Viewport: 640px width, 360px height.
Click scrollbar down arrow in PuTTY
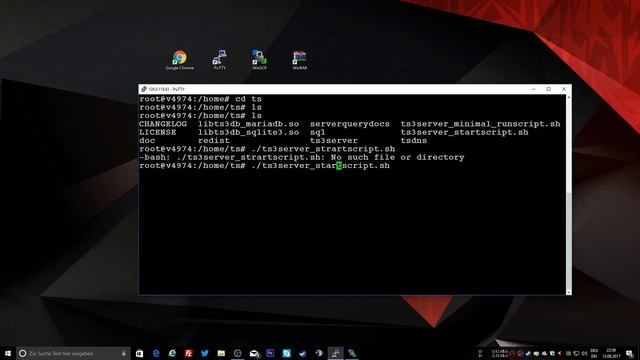(569, 291)
